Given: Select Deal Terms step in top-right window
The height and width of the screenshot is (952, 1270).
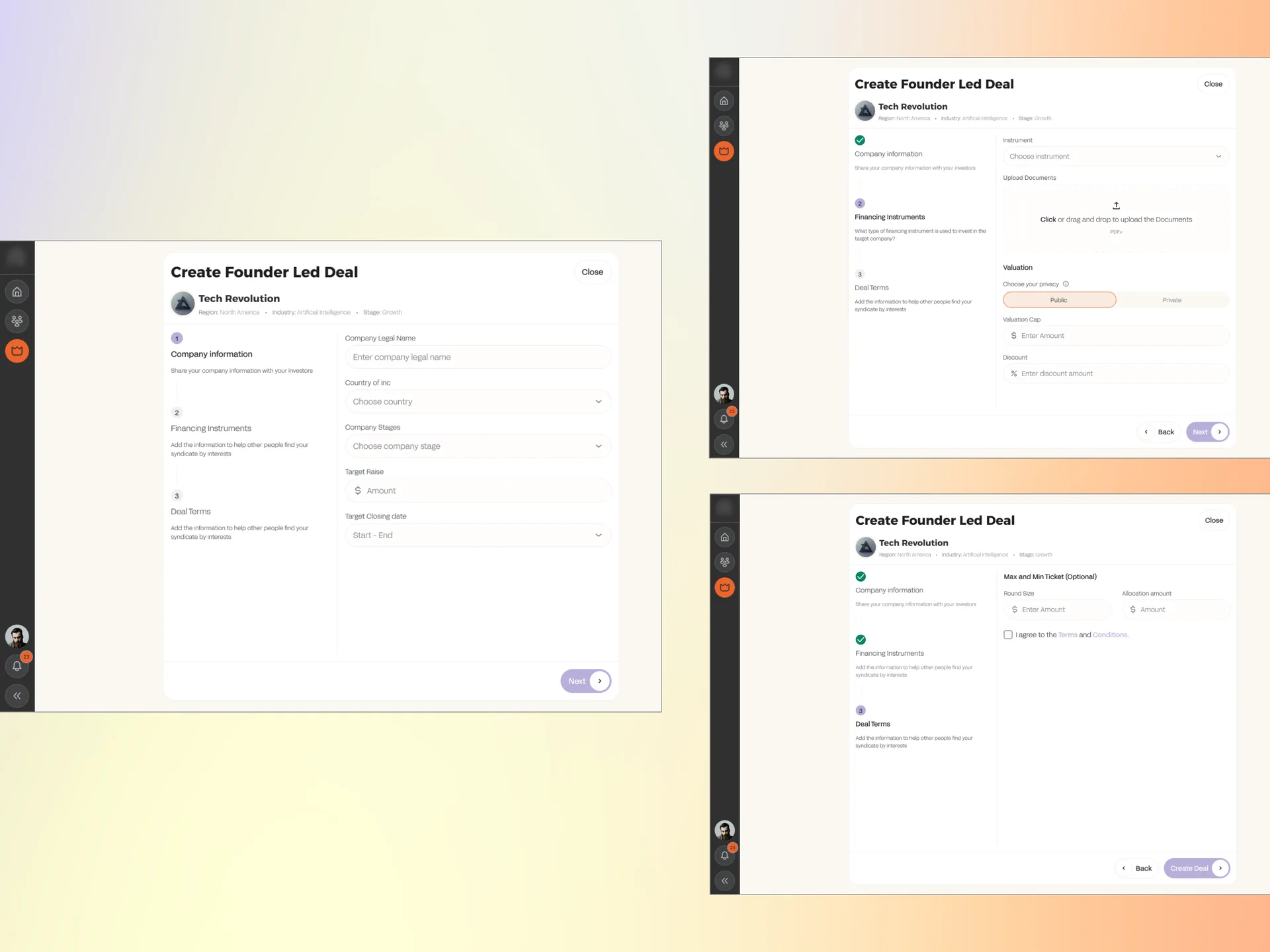Looking at the screenshot, I should tap(913, 291).
